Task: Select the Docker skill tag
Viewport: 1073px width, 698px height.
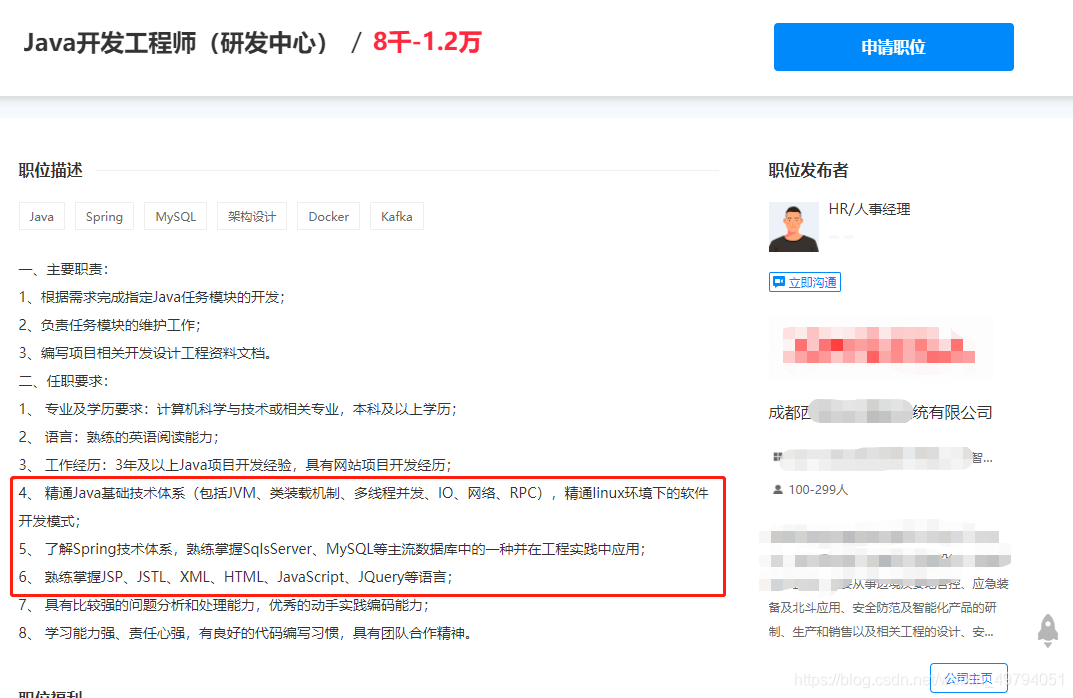Action: 328,216
